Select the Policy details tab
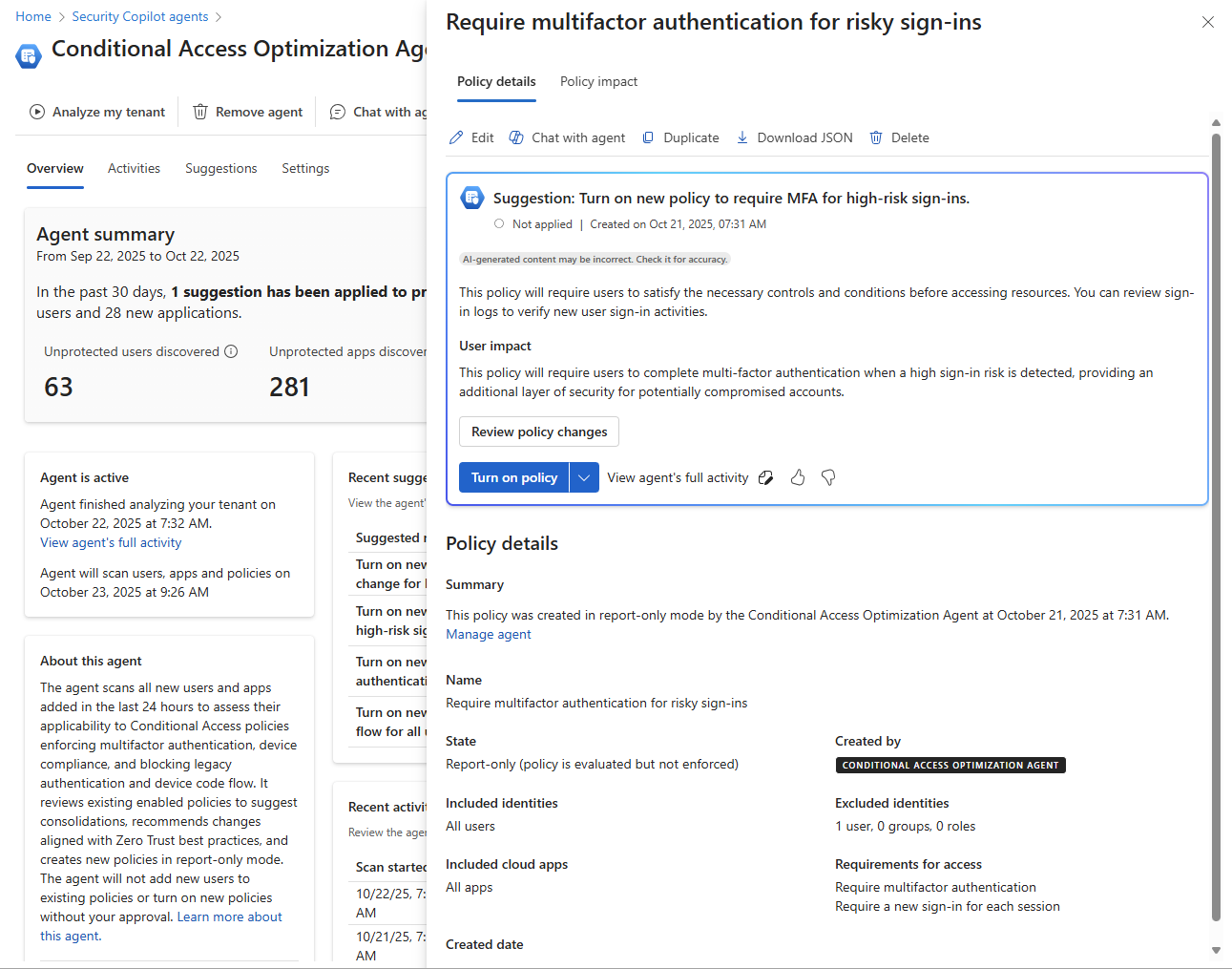This screenshot has height=969, width=1232. coord(496,81)
